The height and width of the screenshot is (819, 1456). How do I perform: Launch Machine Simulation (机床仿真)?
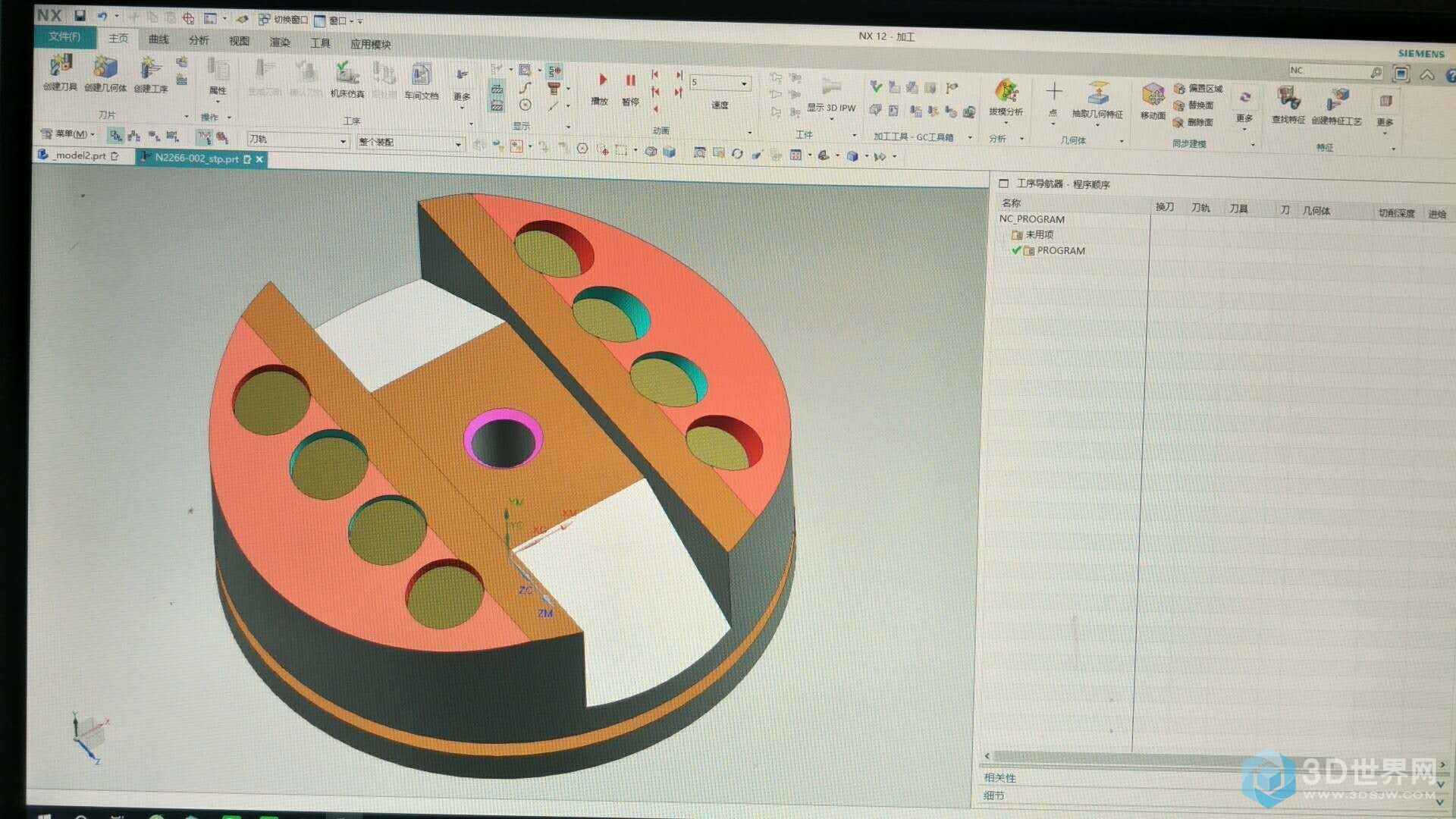click(x=347, y=80)
